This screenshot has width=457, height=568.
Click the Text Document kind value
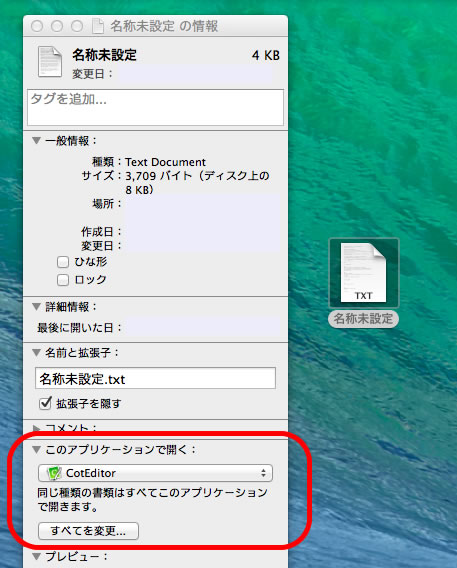tap(165, 162)
